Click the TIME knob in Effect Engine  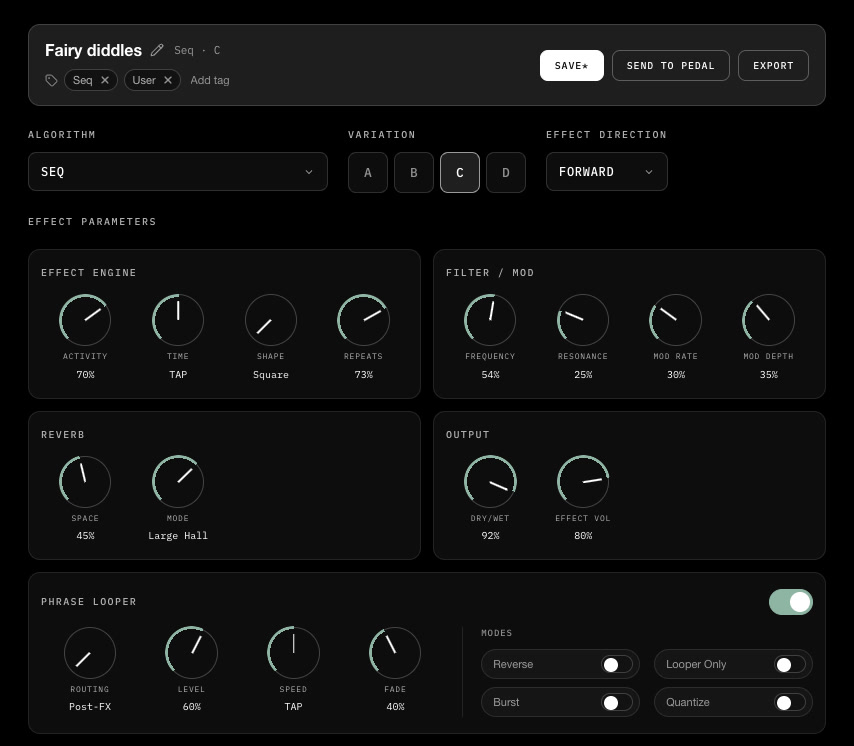[x=178, y=320]
